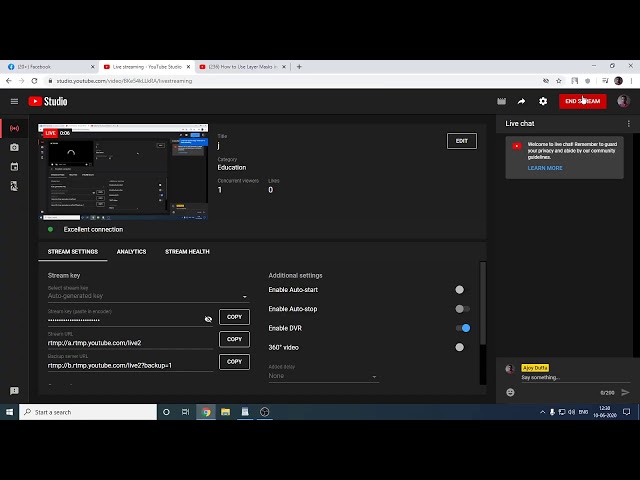The image size is (640, 480).
Task: Click the END STREAM button
Action: coord(582,101)
